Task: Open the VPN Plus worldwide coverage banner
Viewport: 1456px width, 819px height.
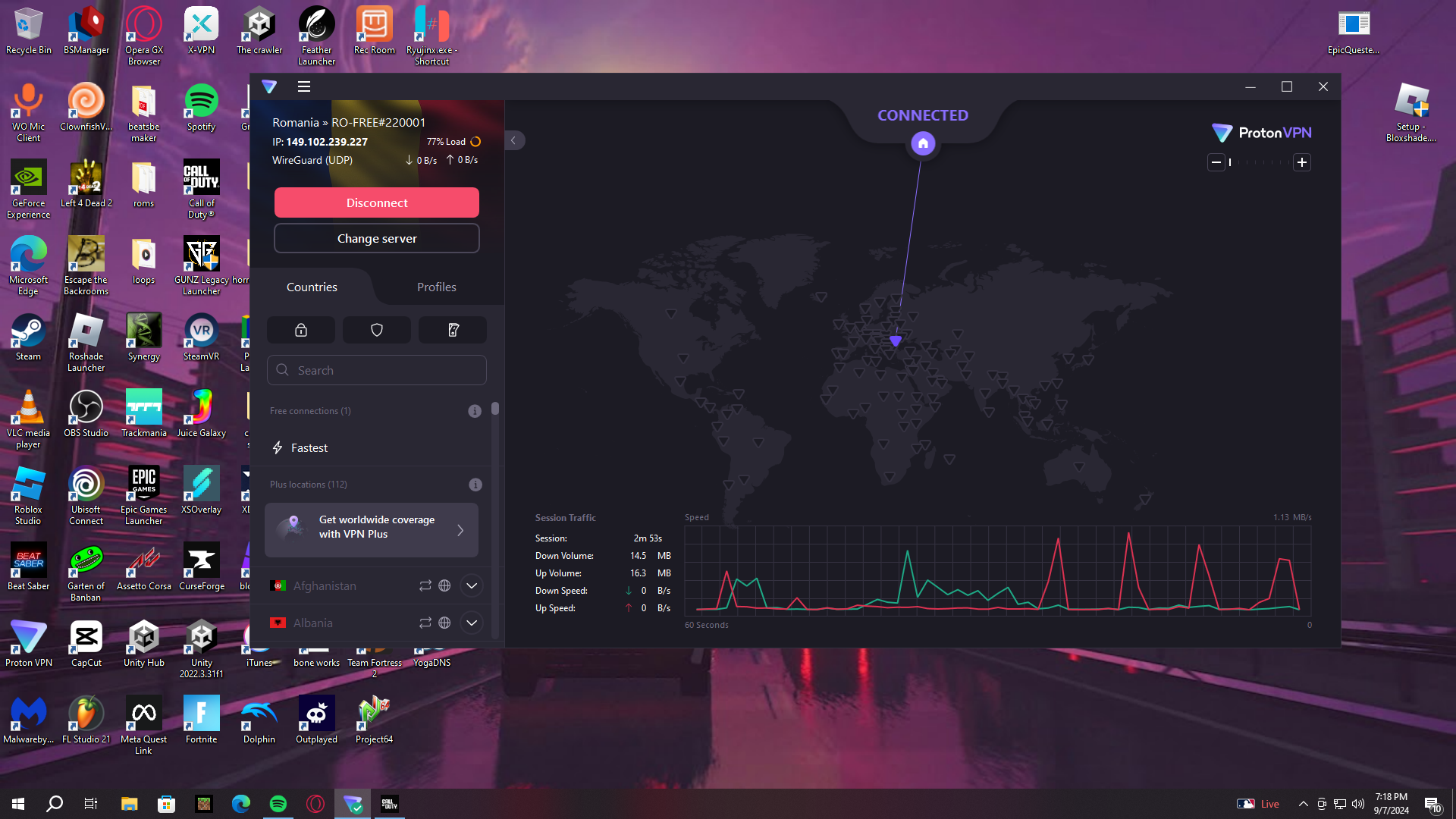Action: click(x=372, y=529)
